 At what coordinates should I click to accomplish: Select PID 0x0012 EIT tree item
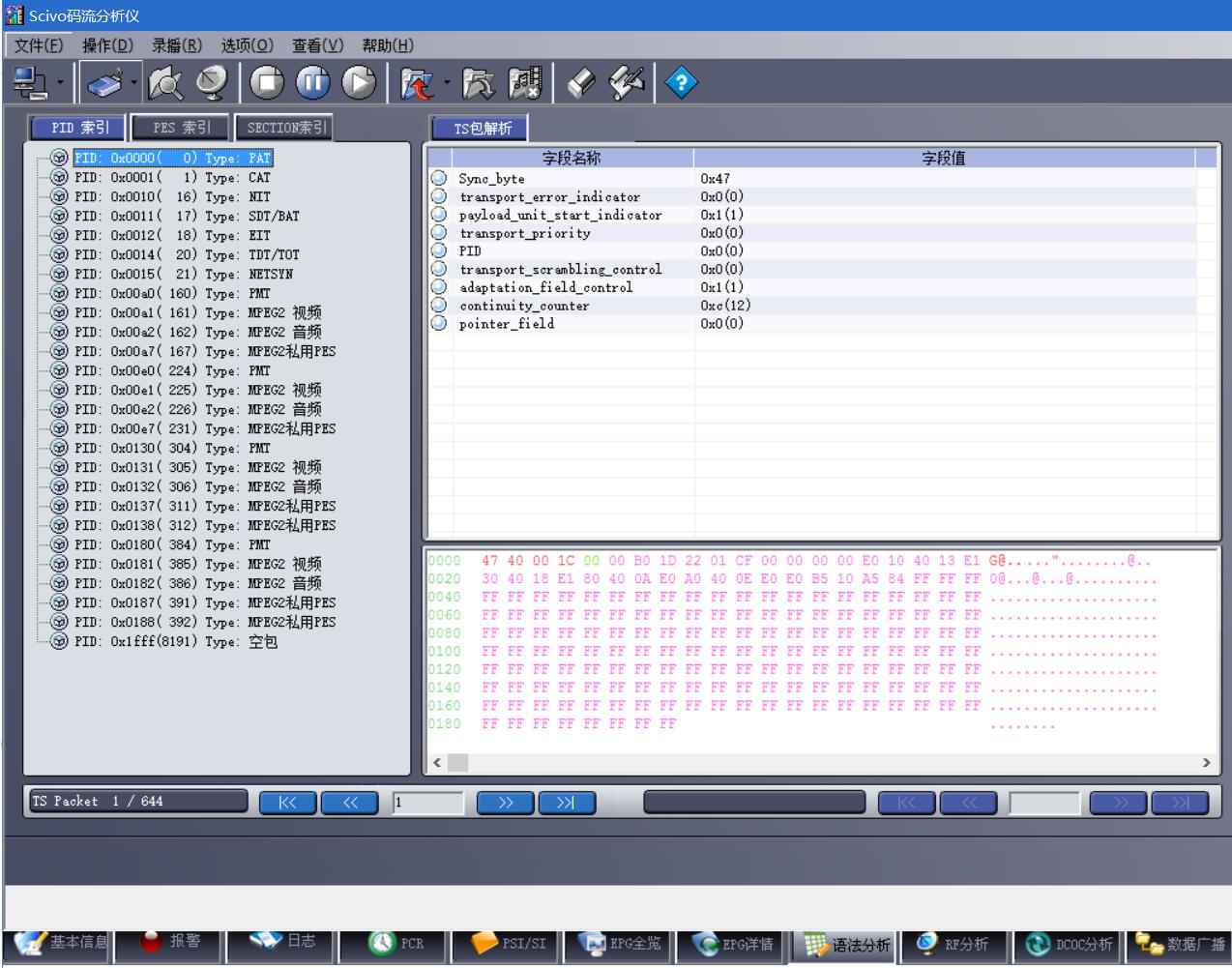172,235
